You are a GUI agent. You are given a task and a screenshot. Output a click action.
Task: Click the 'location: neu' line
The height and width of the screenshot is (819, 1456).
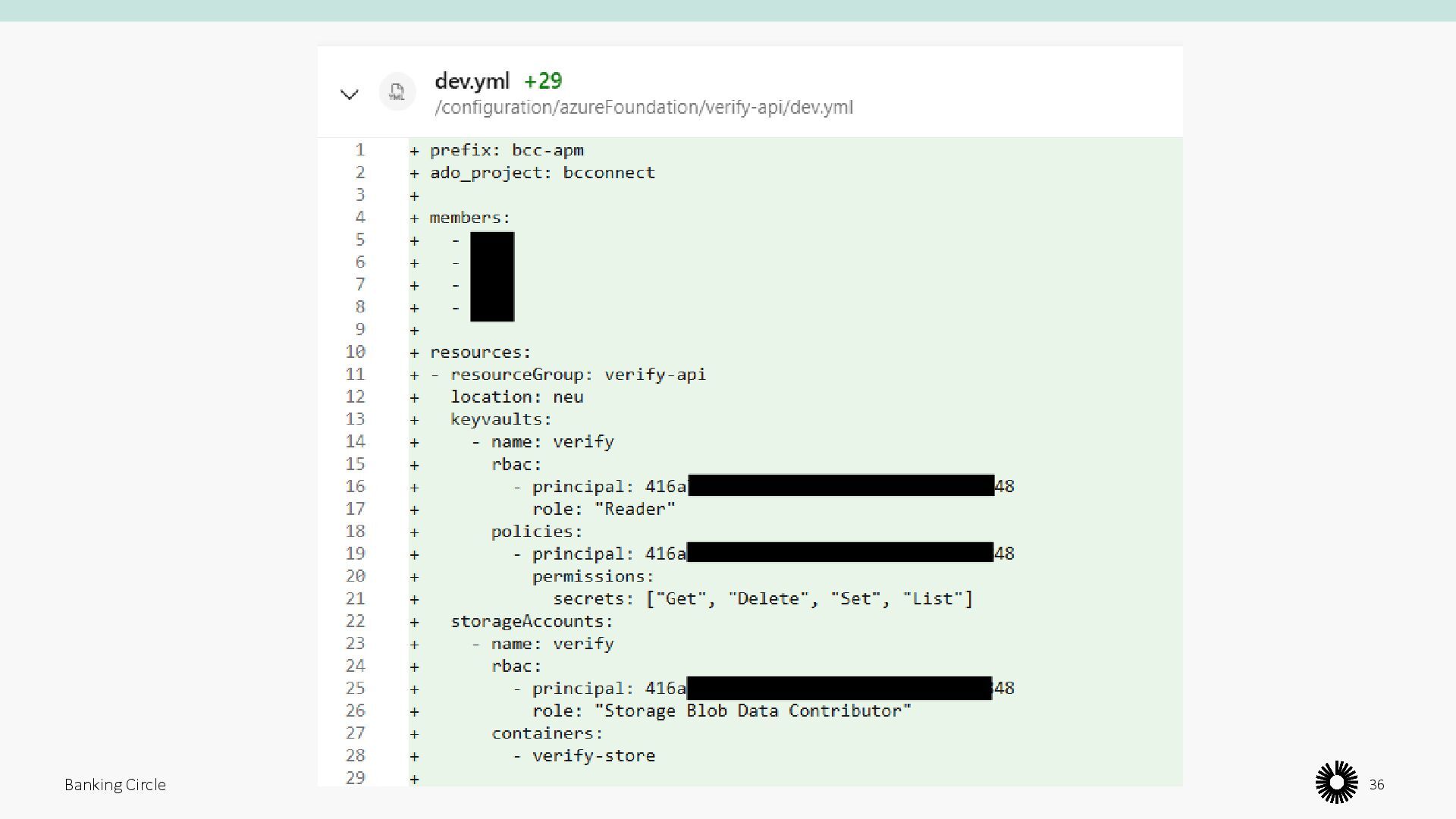coord(516,397)
